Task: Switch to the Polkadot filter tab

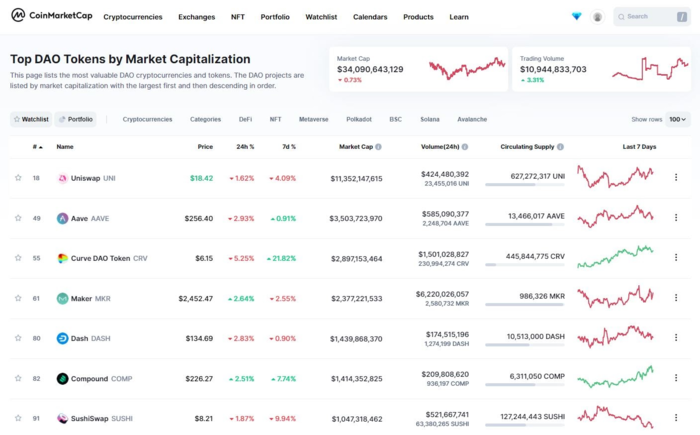Action: point(359,119)
